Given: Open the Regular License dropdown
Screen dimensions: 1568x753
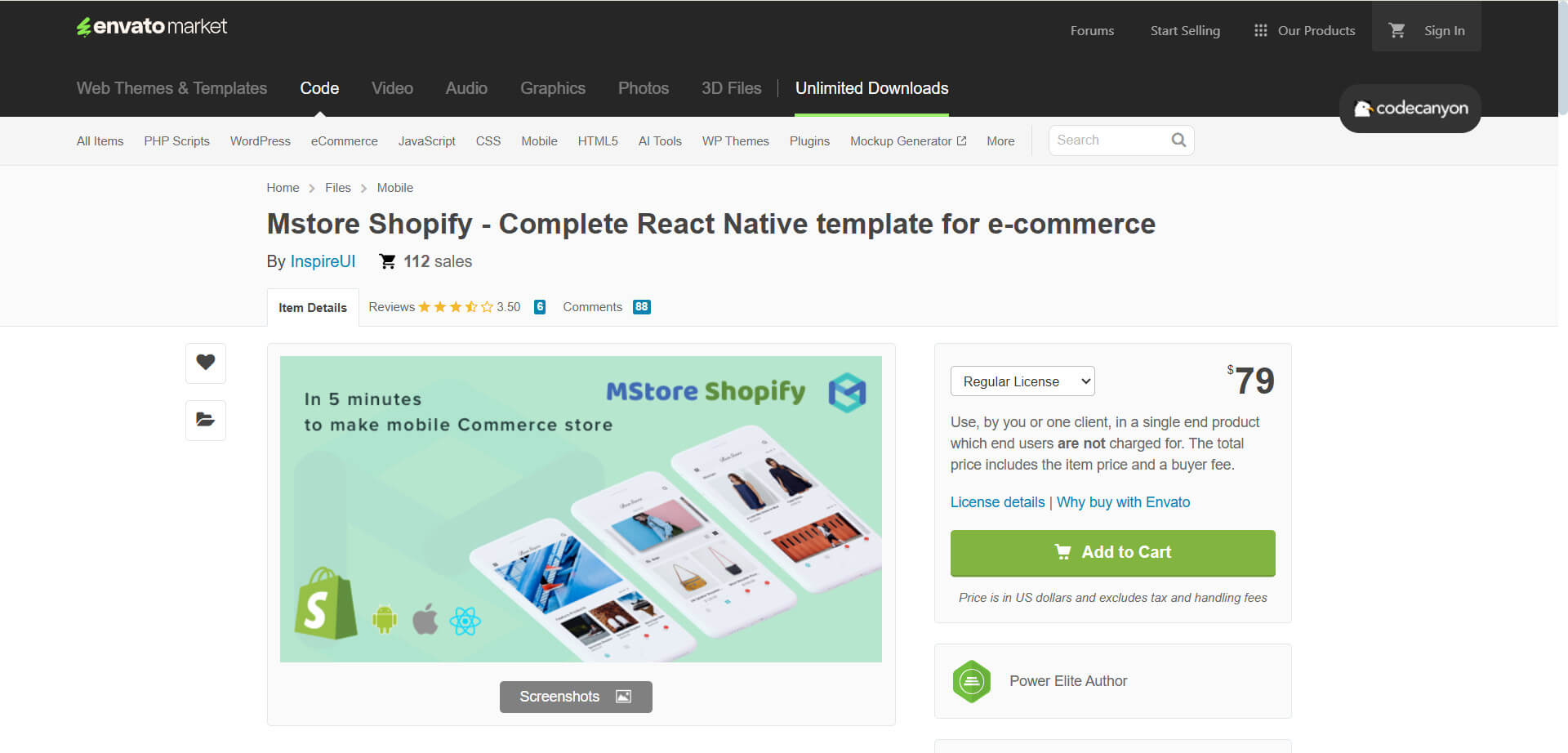Looking at the screenshot, I should tap(1022, 381).
